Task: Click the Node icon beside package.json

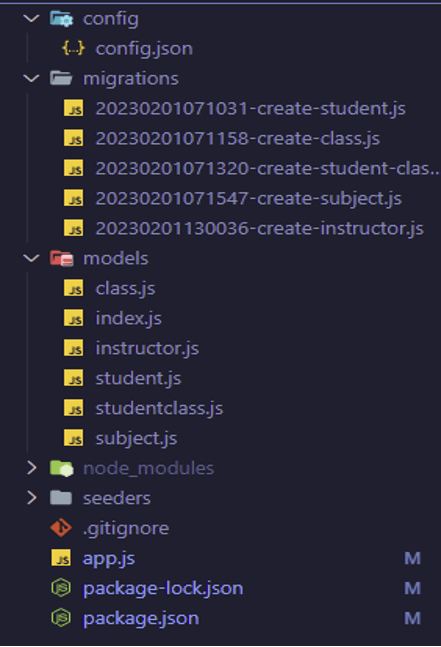Action: pyautogui.click(x=61, y=618)
